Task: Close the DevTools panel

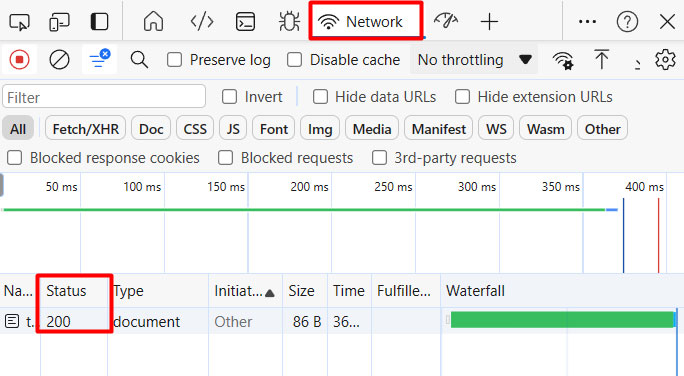Action: [667, 21]
